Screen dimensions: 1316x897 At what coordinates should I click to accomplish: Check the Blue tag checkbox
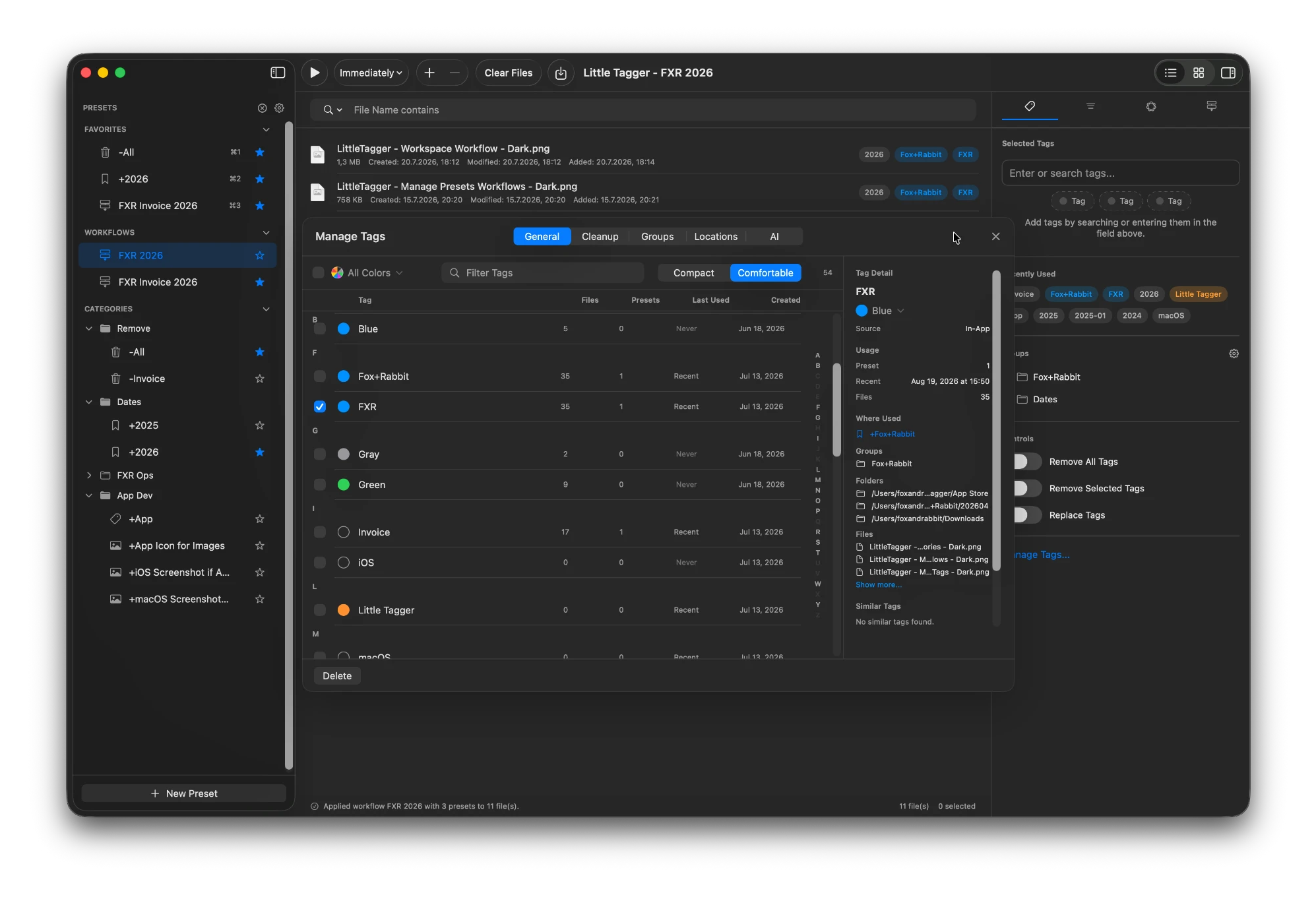[x=320, y=328]
